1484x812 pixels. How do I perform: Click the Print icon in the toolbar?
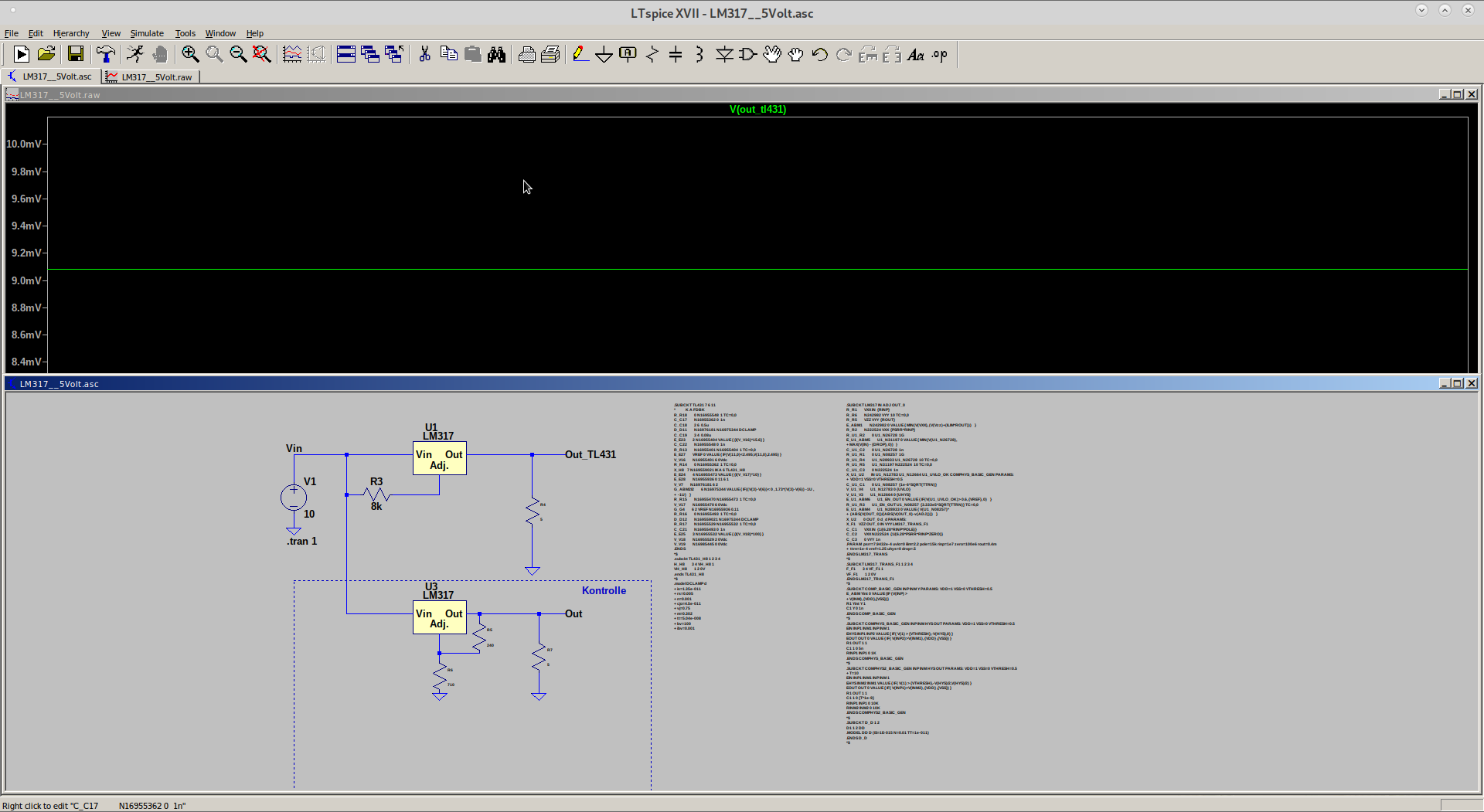click(550, 54)
